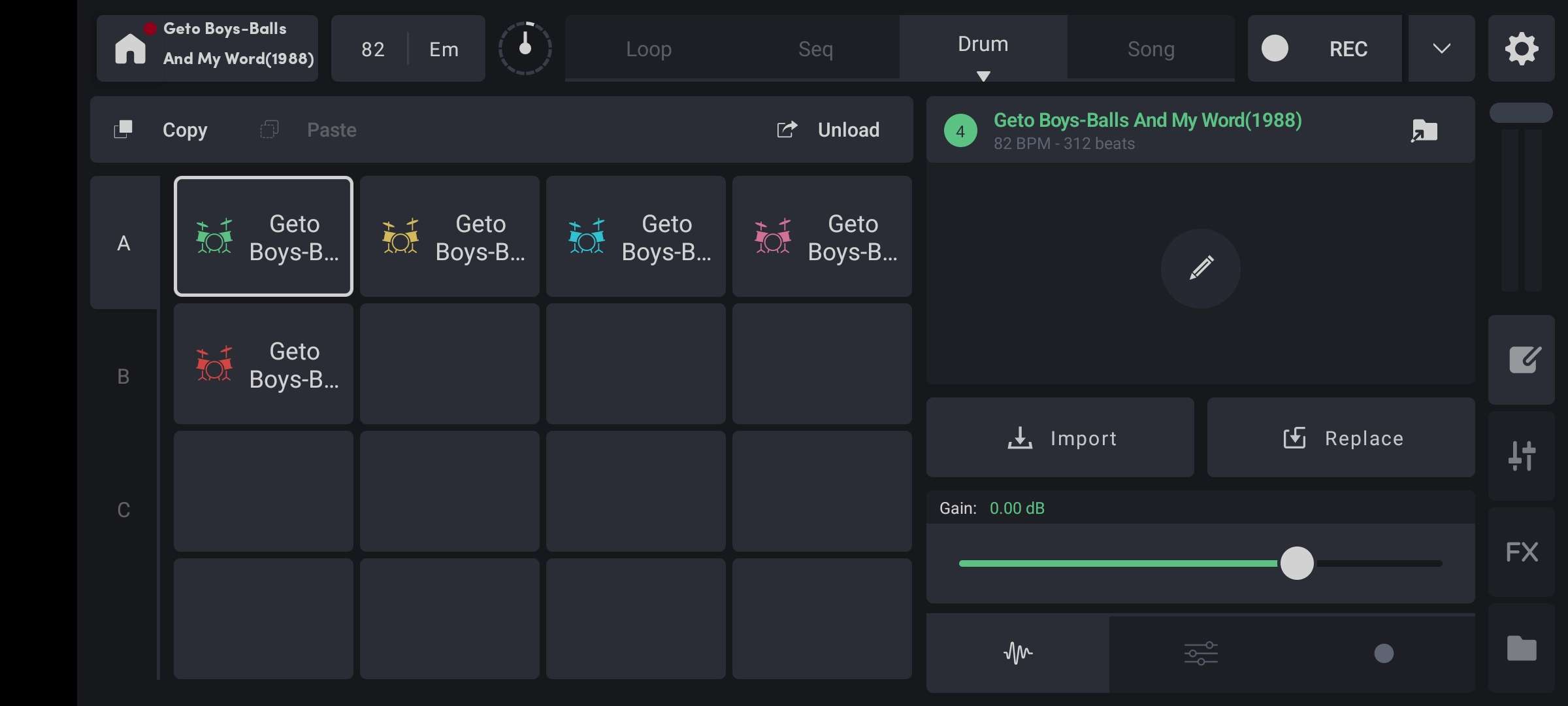
Task: Select bank B
Action: tap(123, 376)
